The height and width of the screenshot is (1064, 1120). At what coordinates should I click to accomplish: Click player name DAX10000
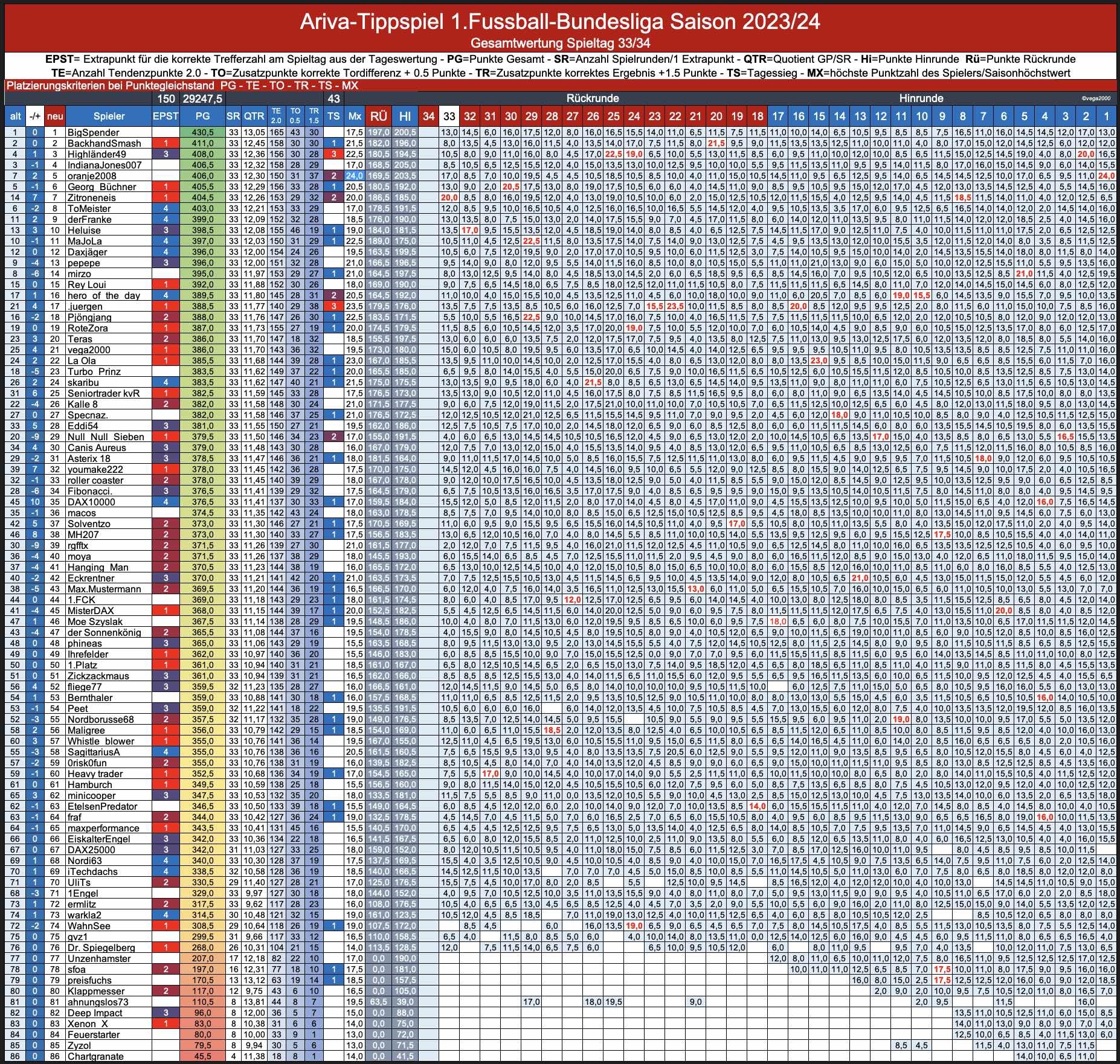[91, 502]
